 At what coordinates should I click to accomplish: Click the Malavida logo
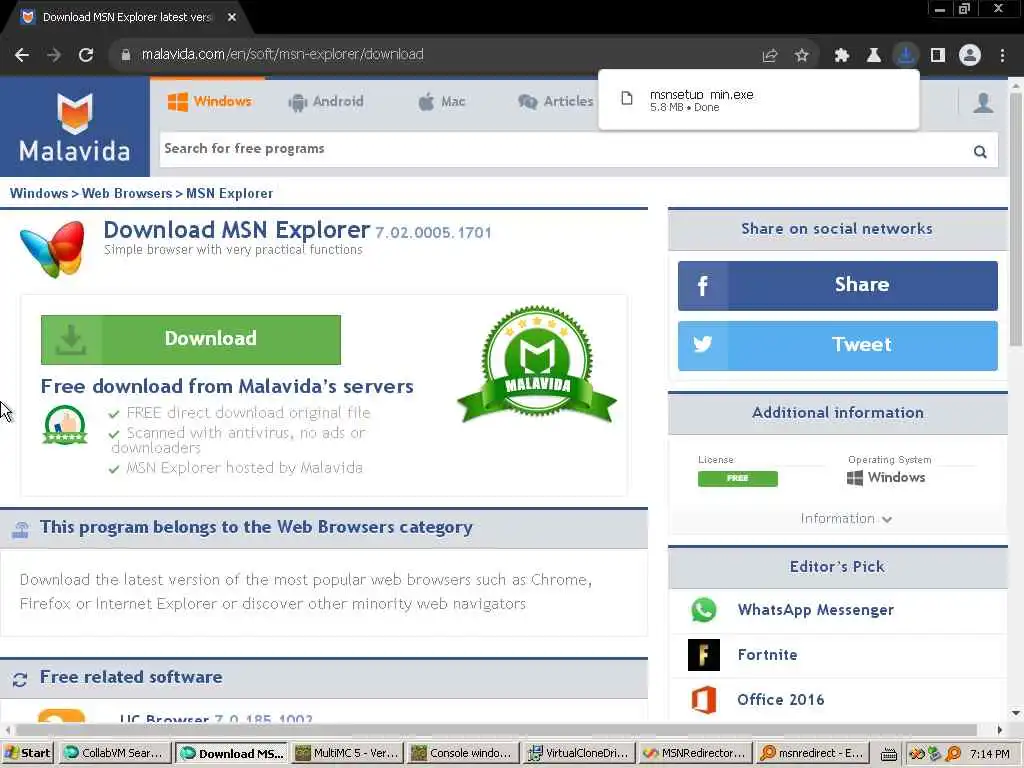coord(74,127)
